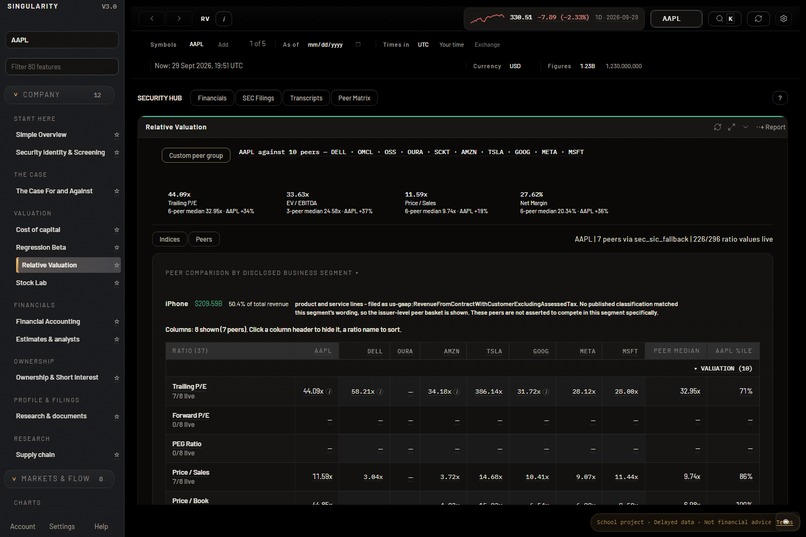
Task: Click the info icon beside DELL 58.21x
Action: pos(380,392)
